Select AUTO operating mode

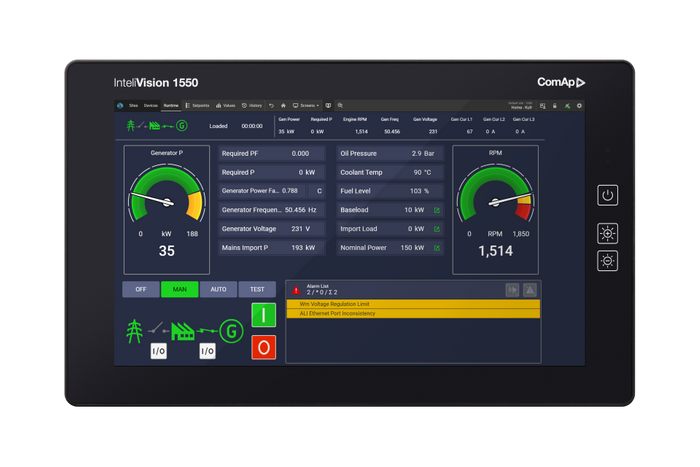(x=218, y=289)
